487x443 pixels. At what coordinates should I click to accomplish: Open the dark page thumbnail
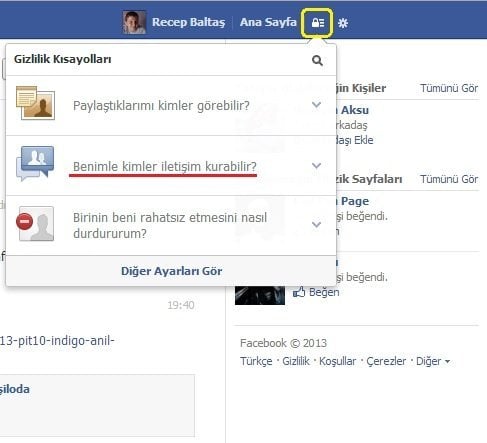[260, 295]
